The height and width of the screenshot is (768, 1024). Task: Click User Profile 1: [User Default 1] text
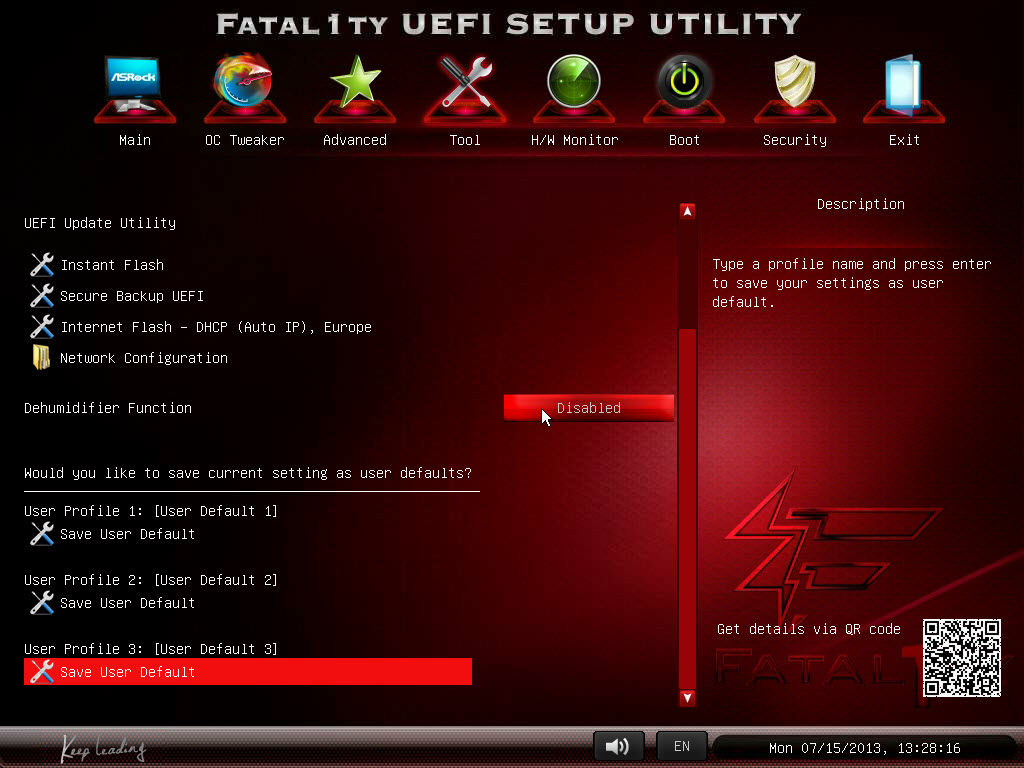tap(151, 511)
